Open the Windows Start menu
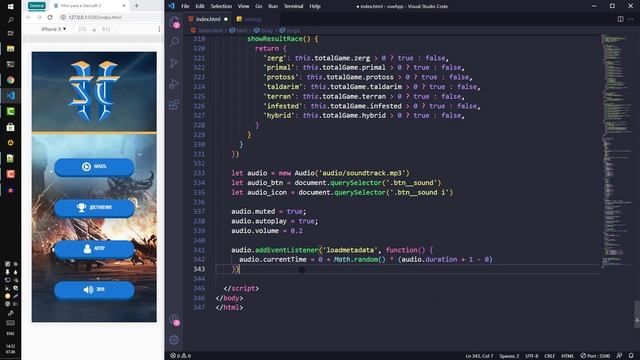This screenshot has height=360, width=640. (x=11, y=6)
